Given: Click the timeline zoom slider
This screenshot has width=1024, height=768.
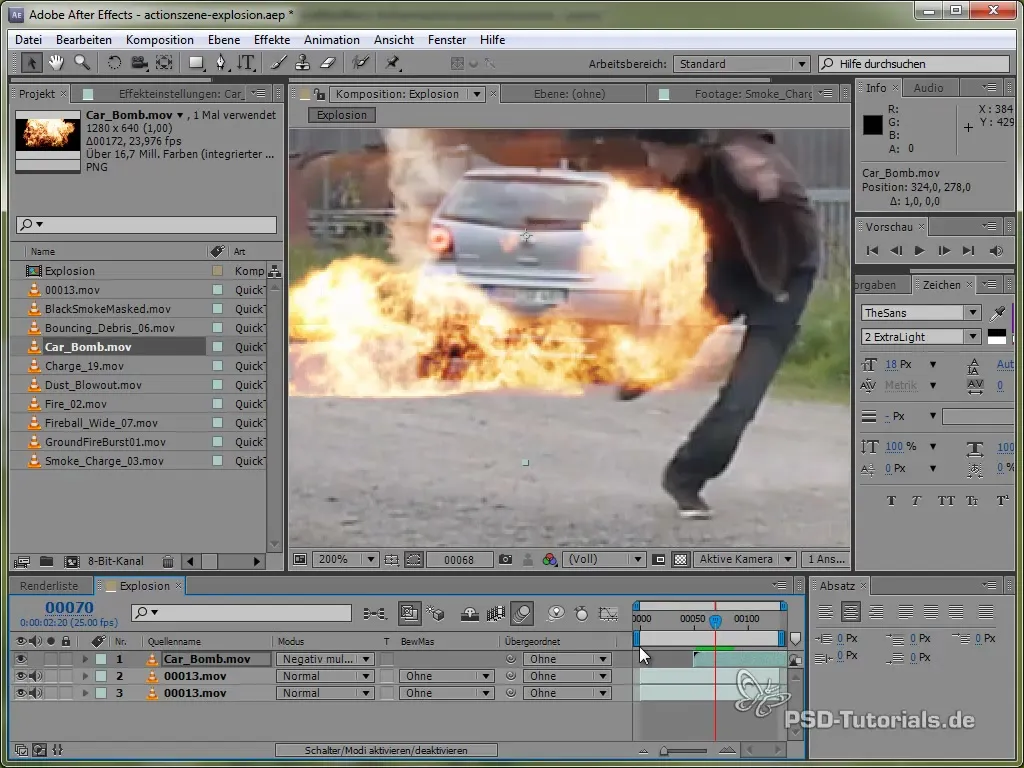Looking at the screenshot, I should tap(683, 751).
